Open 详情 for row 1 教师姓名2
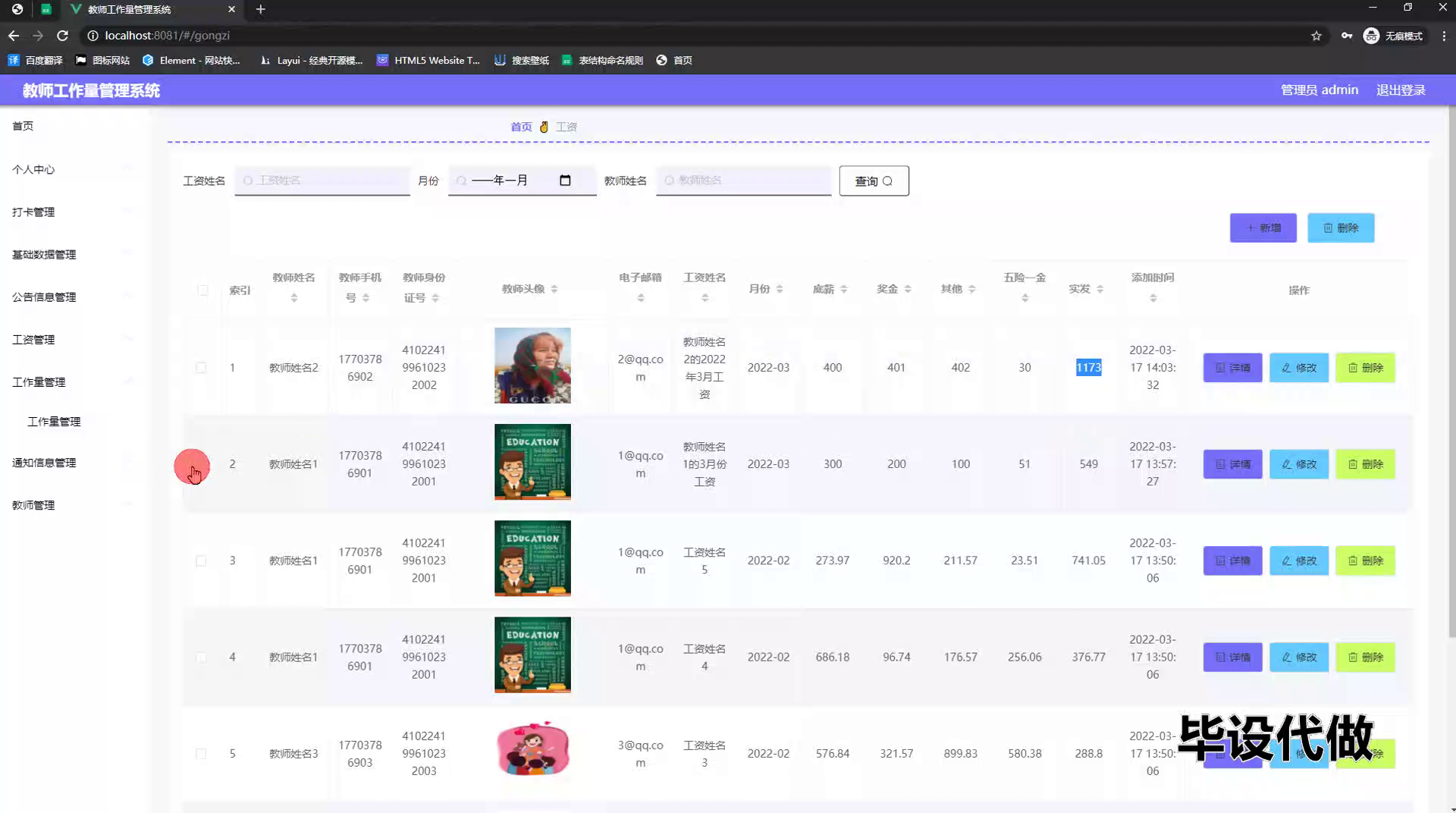The image size is (1456, 813). (1232, 368)
